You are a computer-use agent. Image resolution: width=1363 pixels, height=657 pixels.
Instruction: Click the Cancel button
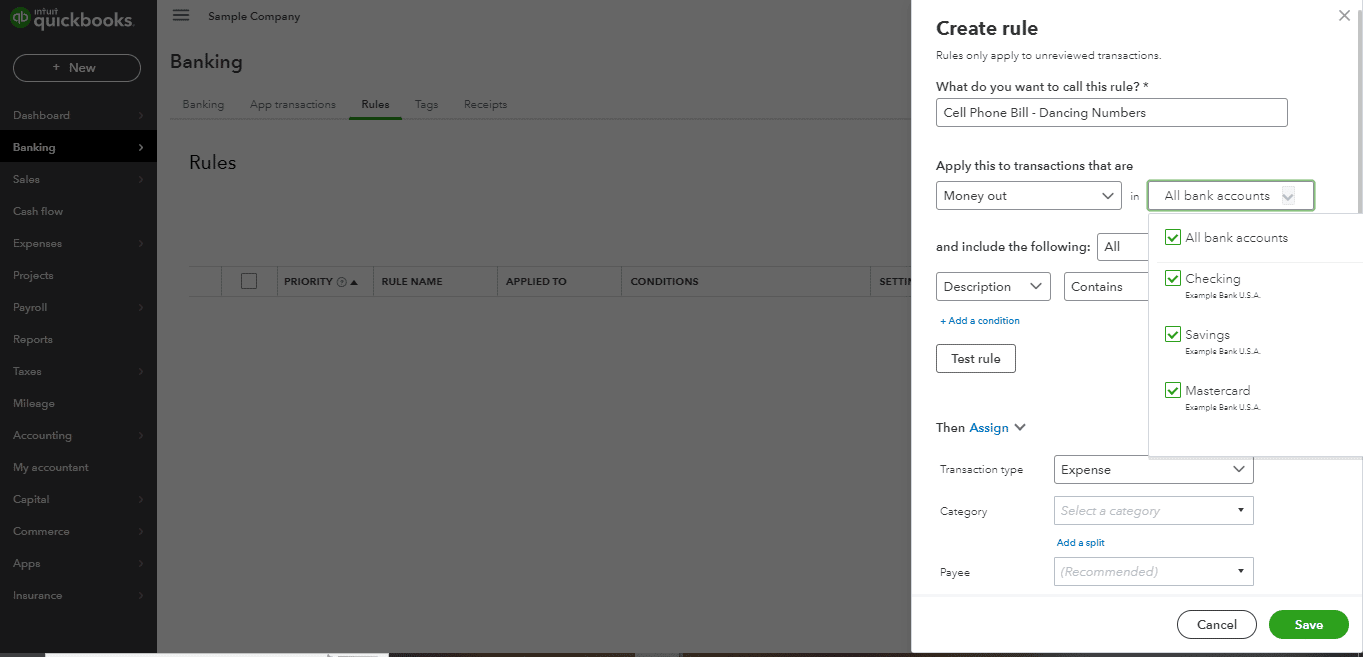pyautogui.click(x=1217, y=624)
